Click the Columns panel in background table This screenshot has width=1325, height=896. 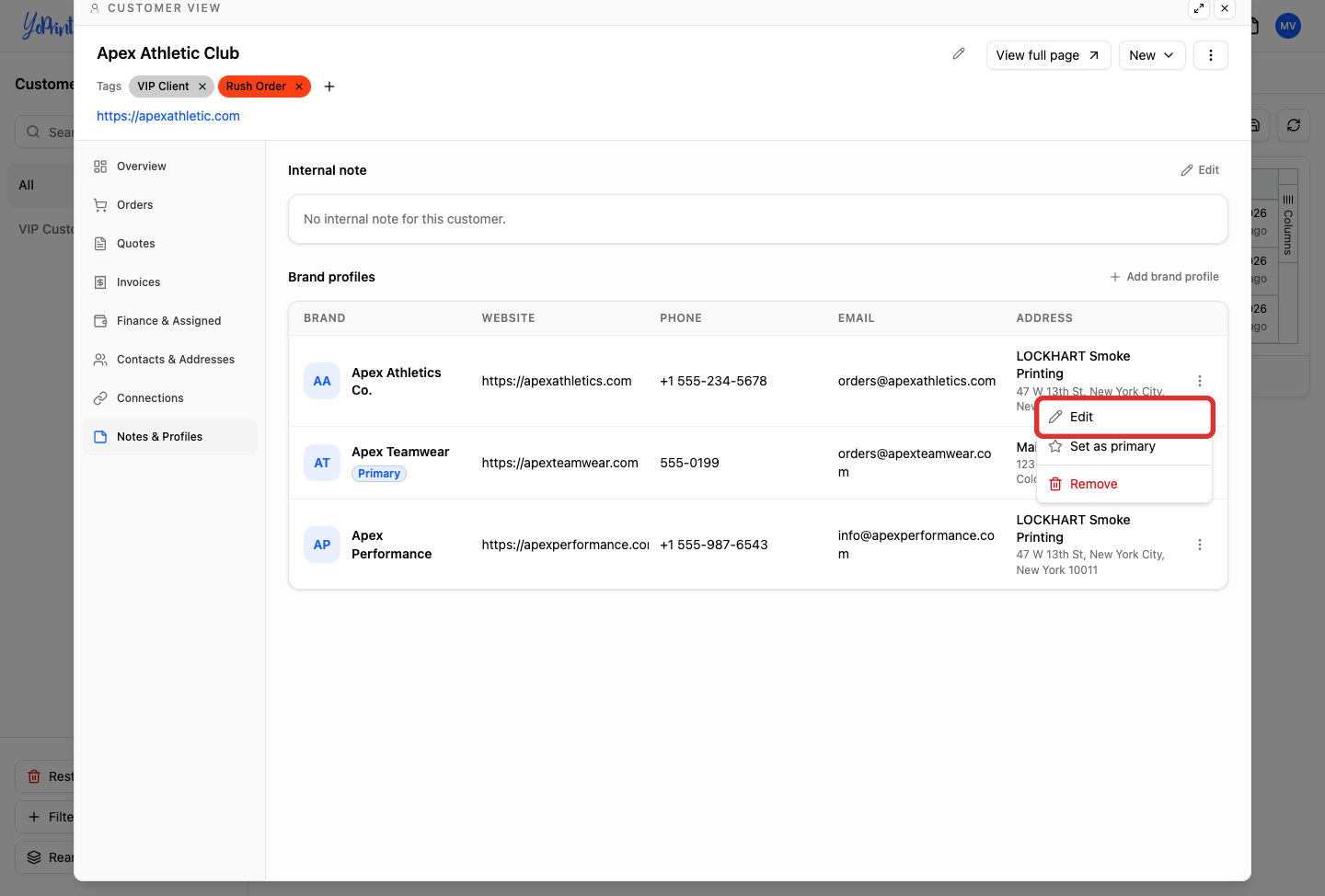click(x=1288, y=225)
